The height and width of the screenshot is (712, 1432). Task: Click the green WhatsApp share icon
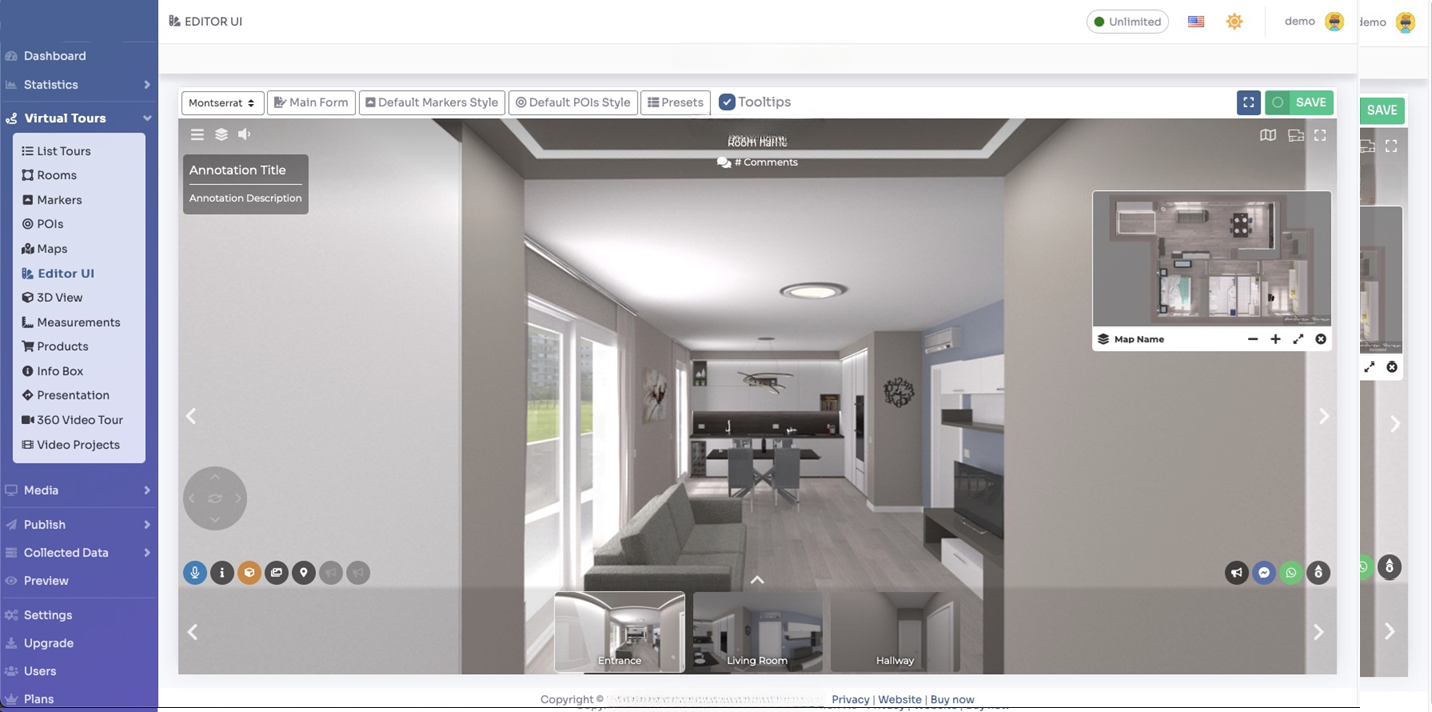1290,572
